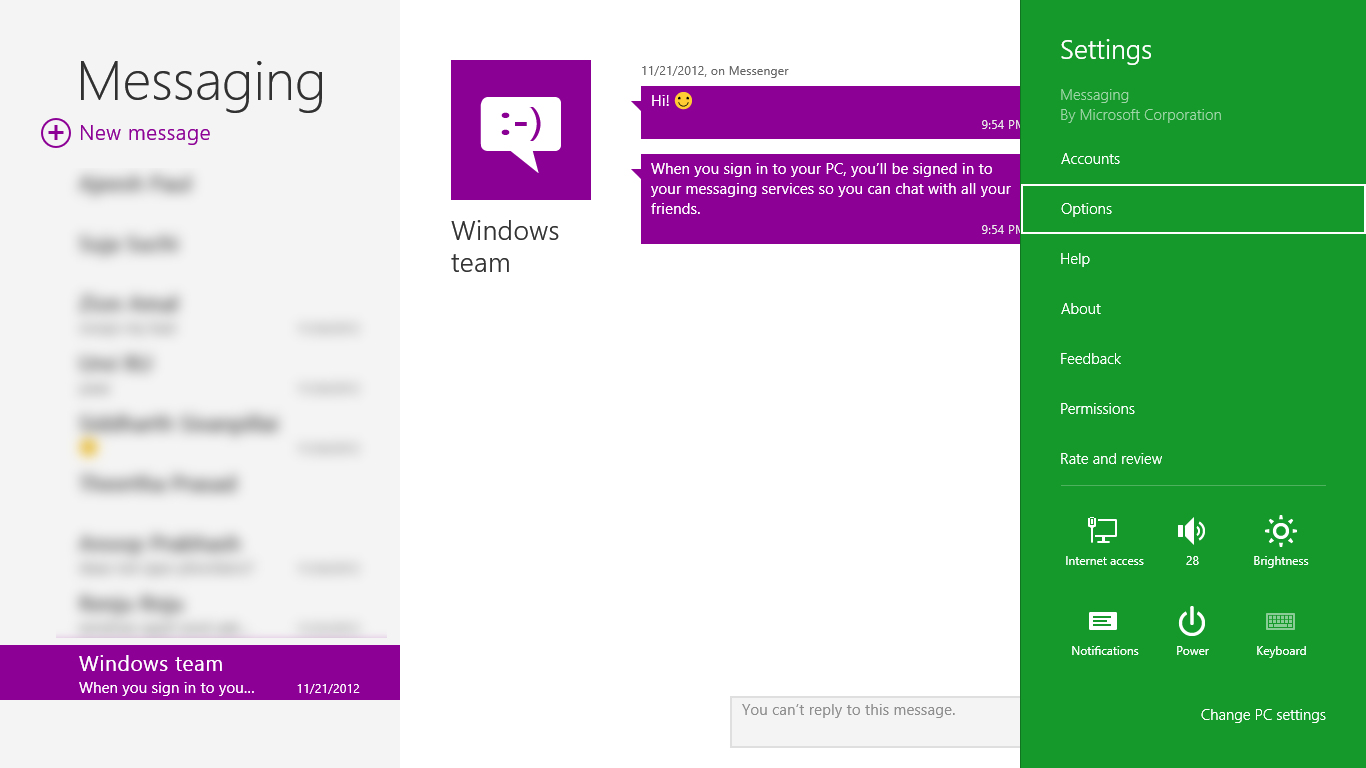Click the '28' volume level number
This screenshot has width=1366, height=768.
pyautogui.click(x=1192, y=561)
